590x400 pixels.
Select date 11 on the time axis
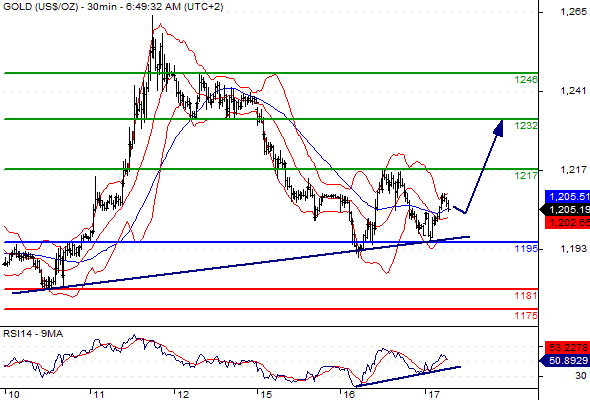pyautogui.click(x=99, y=395)
